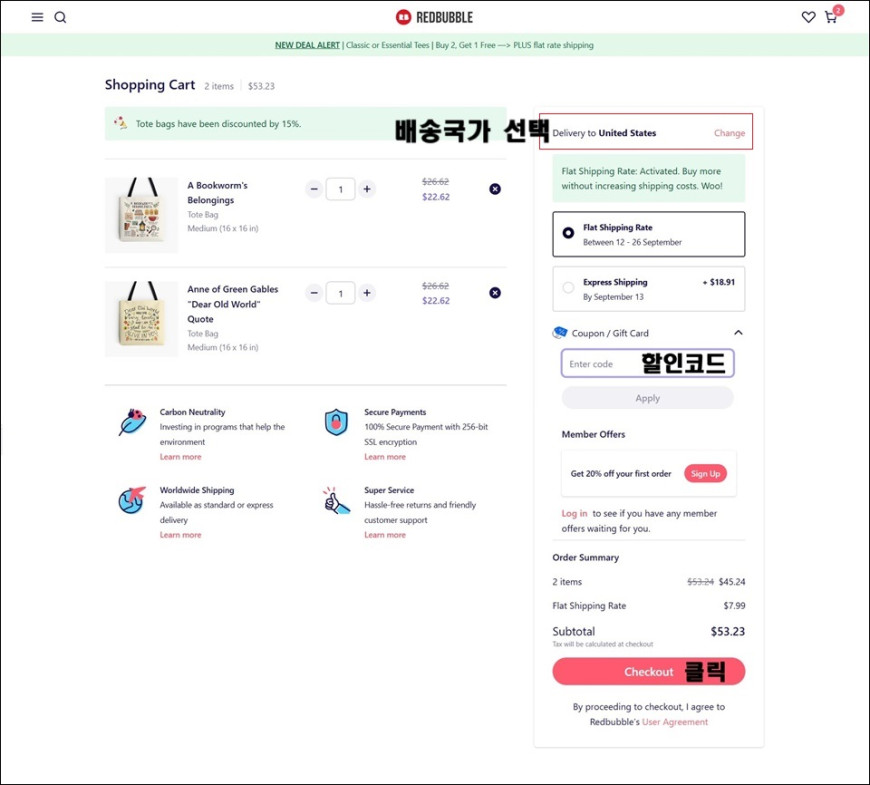Image resolution: width=870 pixels, height=785 pixels.
Task: Click the Member Offers heading
Action: click(593, 434)
